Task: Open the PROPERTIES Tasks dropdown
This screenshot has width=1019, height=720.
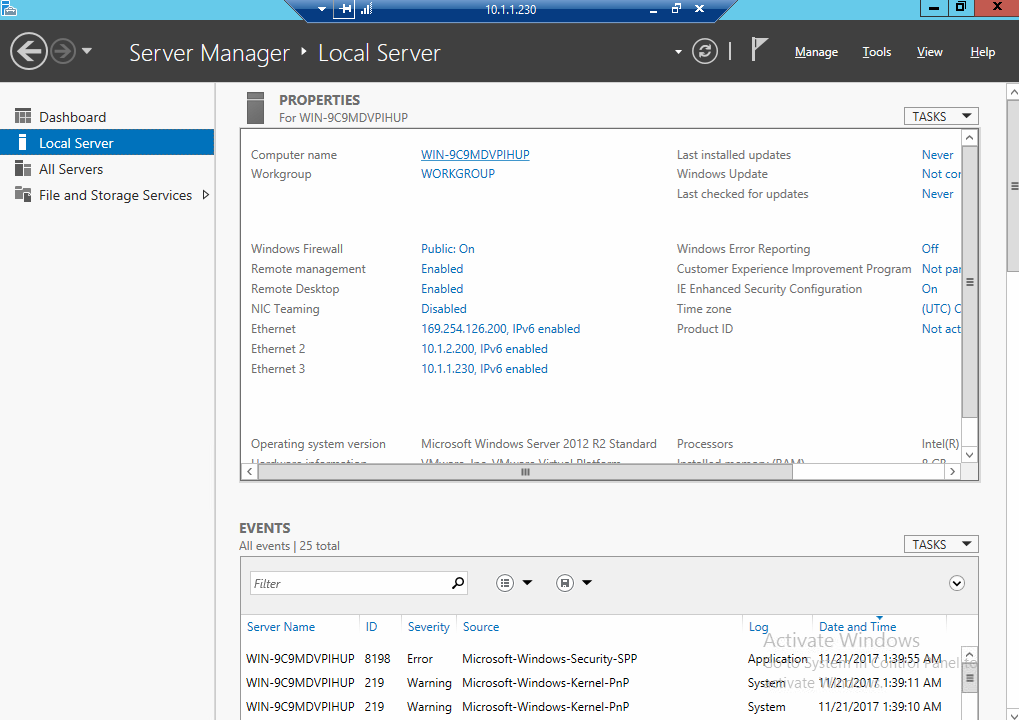Action: click(x=939, y=115)
